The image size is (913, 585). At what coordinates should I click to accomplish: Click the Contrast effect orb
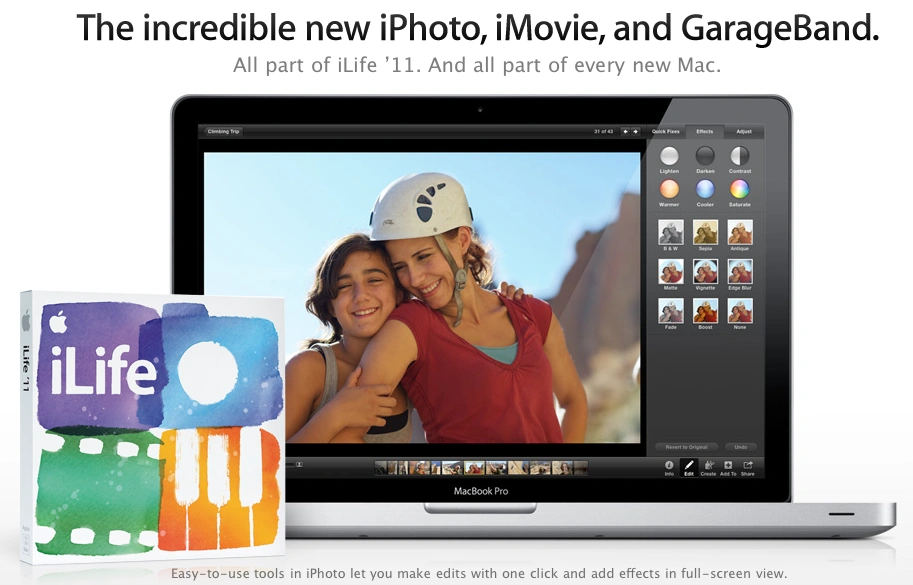pyautogui.click(x=739, y=156)
